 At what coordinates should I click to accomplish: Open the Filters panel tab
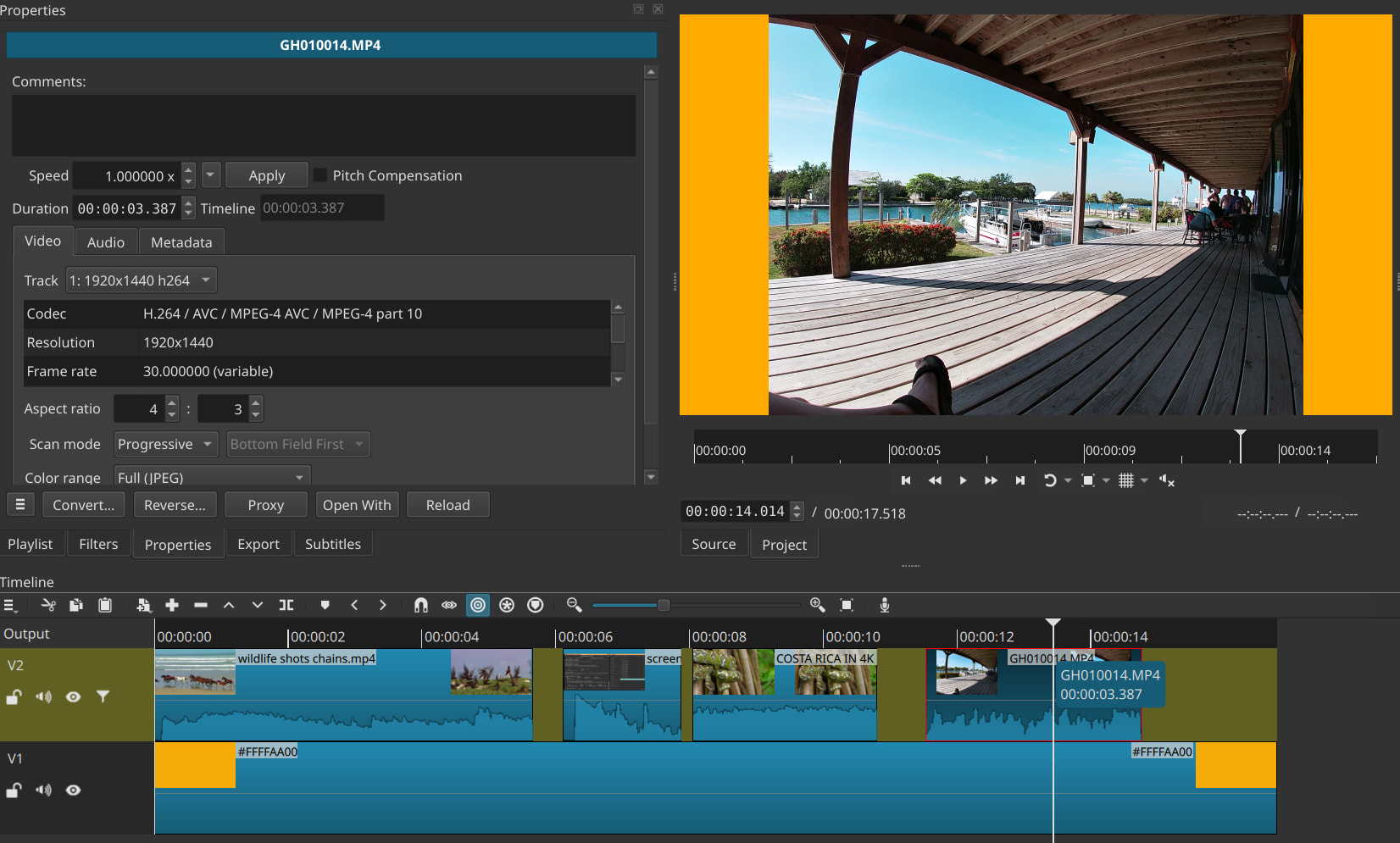(98, 544)
